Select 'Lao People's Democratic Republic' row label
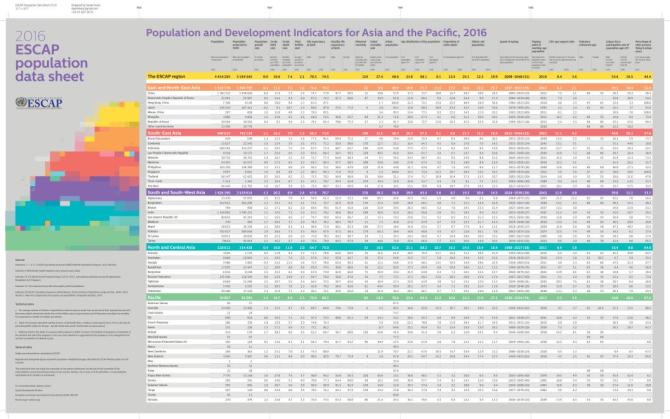This screenshot has width=670, height=419. coord(168,152)
